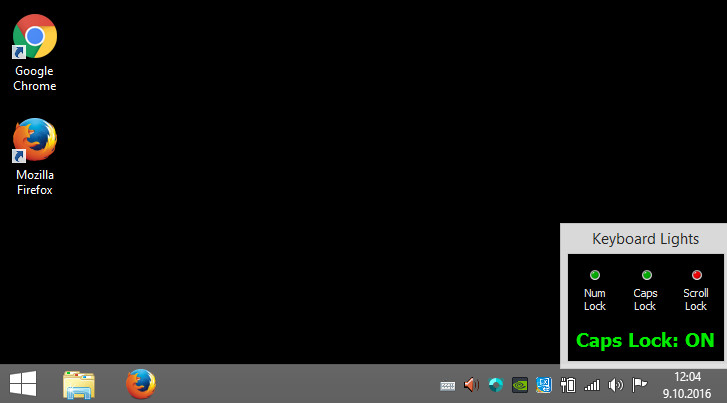The width and height of the screenshot is (727, 403).
Task: Click the green Num Lock indicator light
Action: click(x=595, y=275)
